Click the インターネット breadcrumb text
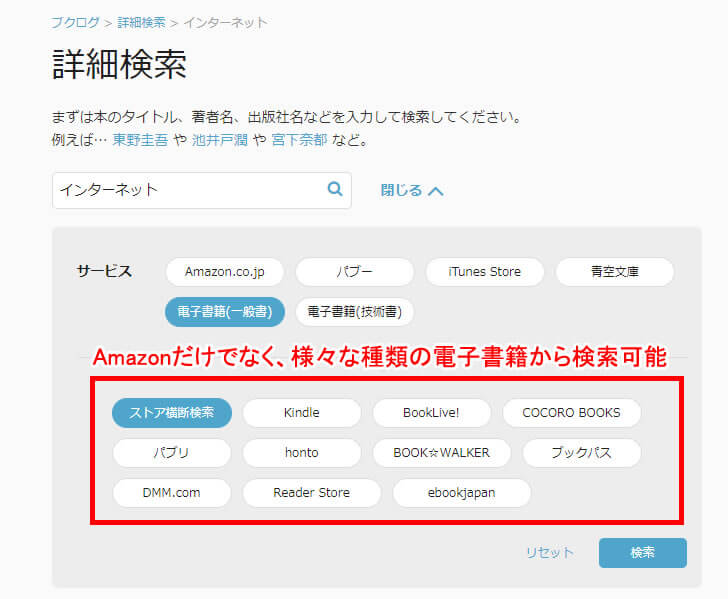Screen dimensions: 728x599 click(226, 22)
